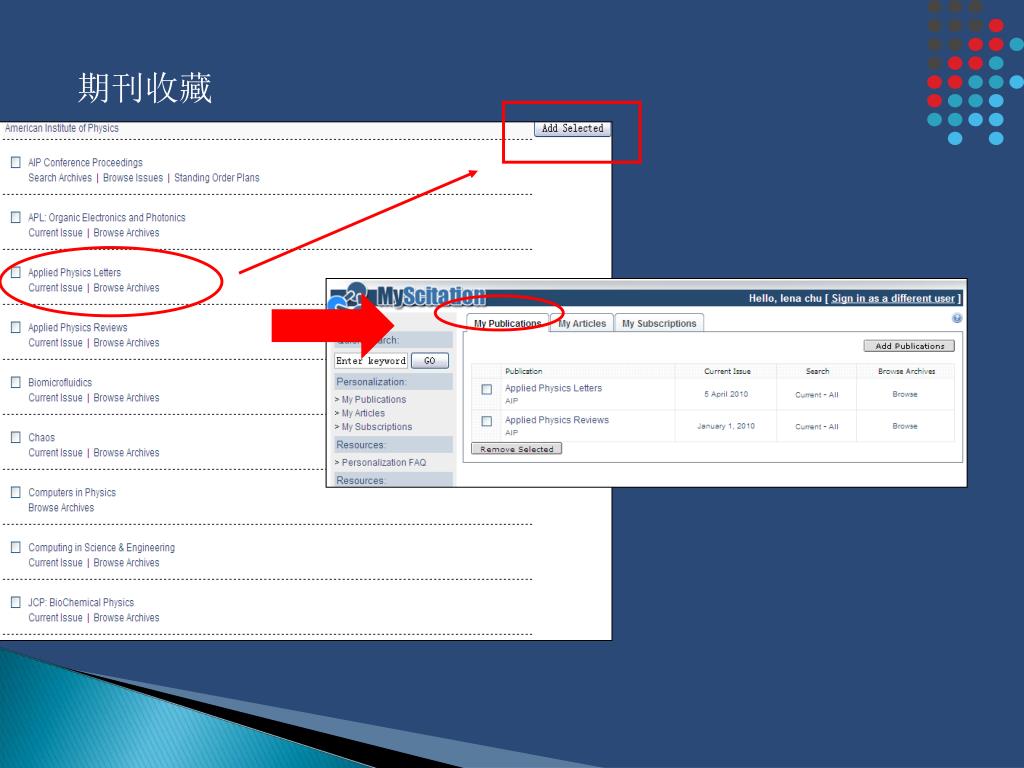
Task: Tick Computing in Science & Engineering checkbox
Action: point(16,547)
